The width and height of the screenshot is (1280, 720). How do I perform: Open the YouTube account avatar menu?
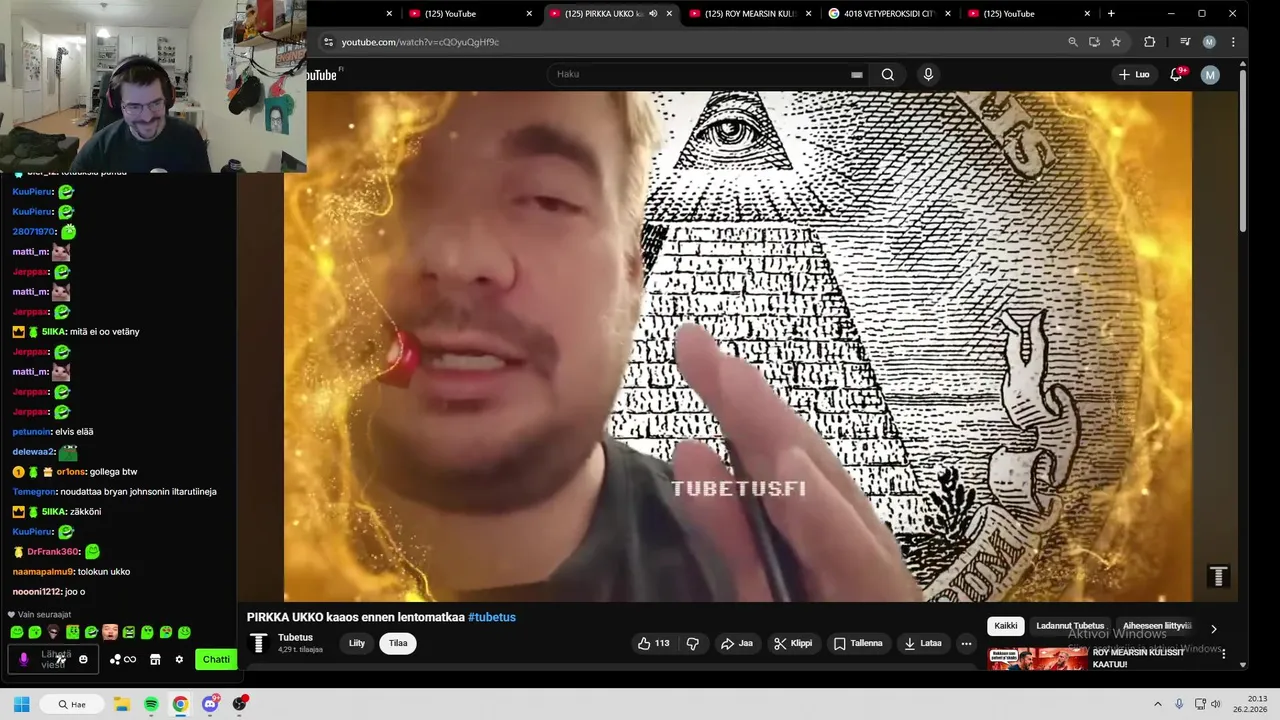pos(1210,74)
